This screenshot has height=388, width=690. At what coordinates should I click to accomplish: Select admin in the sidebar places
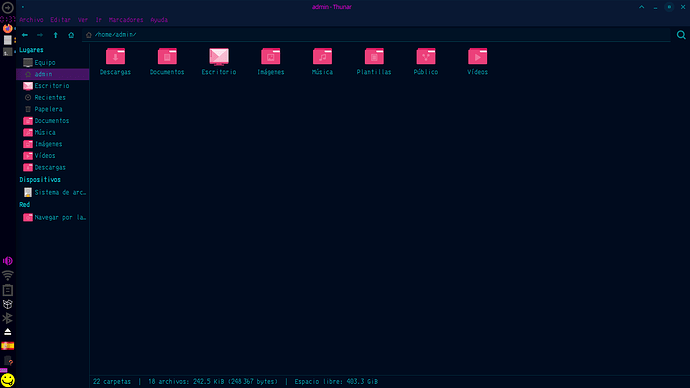pyautogui.click(x=53, y=74)
